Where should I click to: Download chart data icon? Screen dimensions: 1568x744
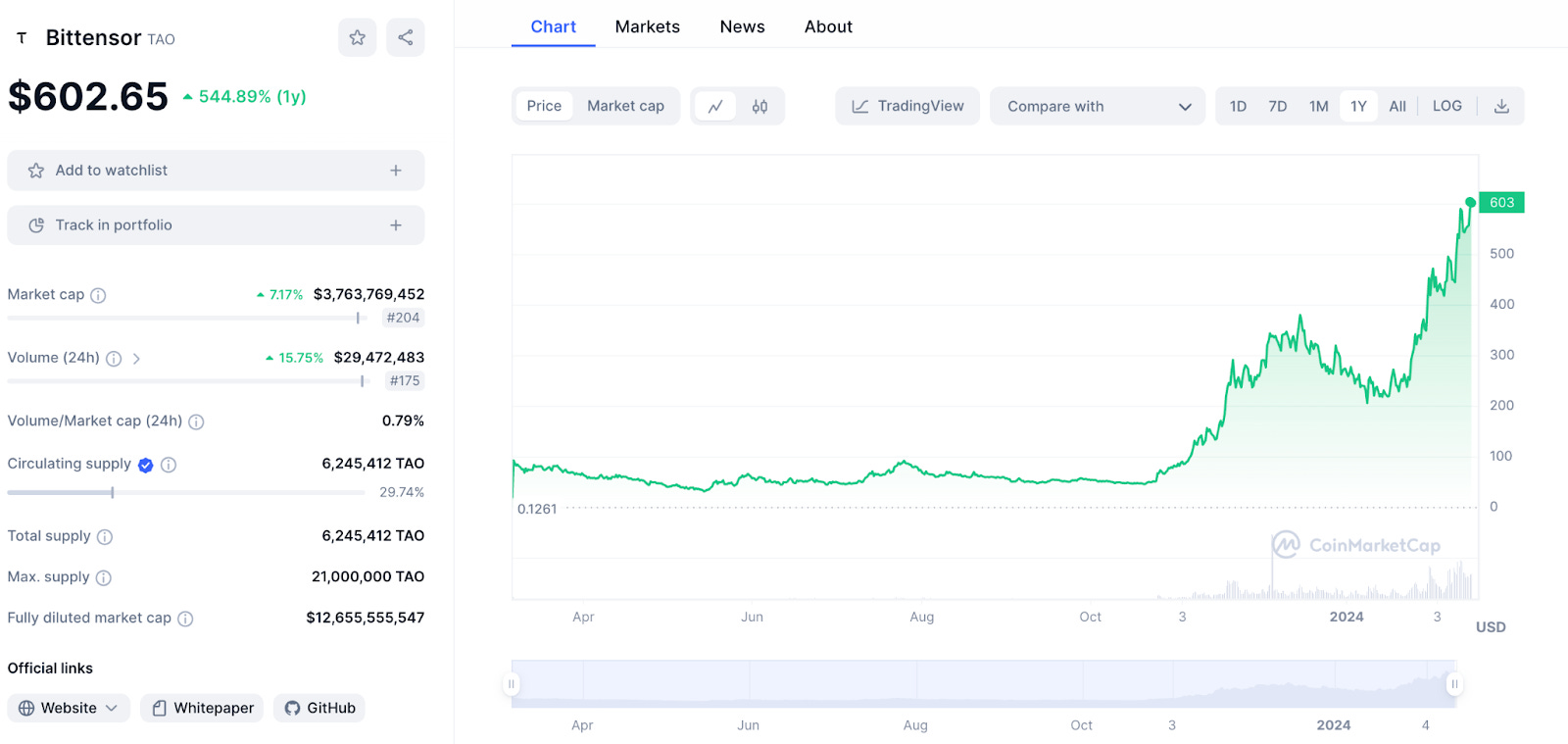(1501, 106)
